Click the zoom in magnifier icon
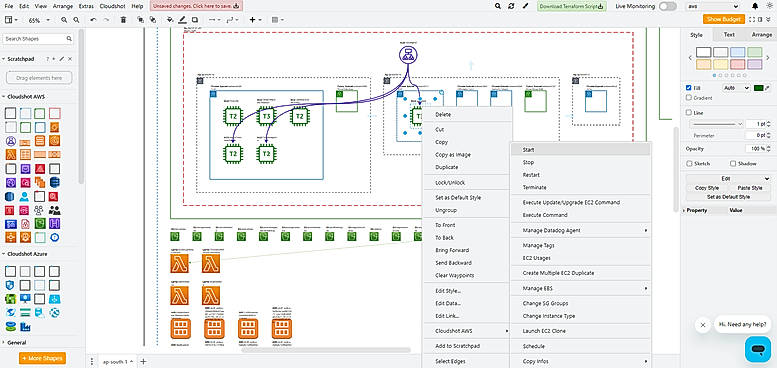The height and width of the screenshot is (368, 777). tap(64, 20)
